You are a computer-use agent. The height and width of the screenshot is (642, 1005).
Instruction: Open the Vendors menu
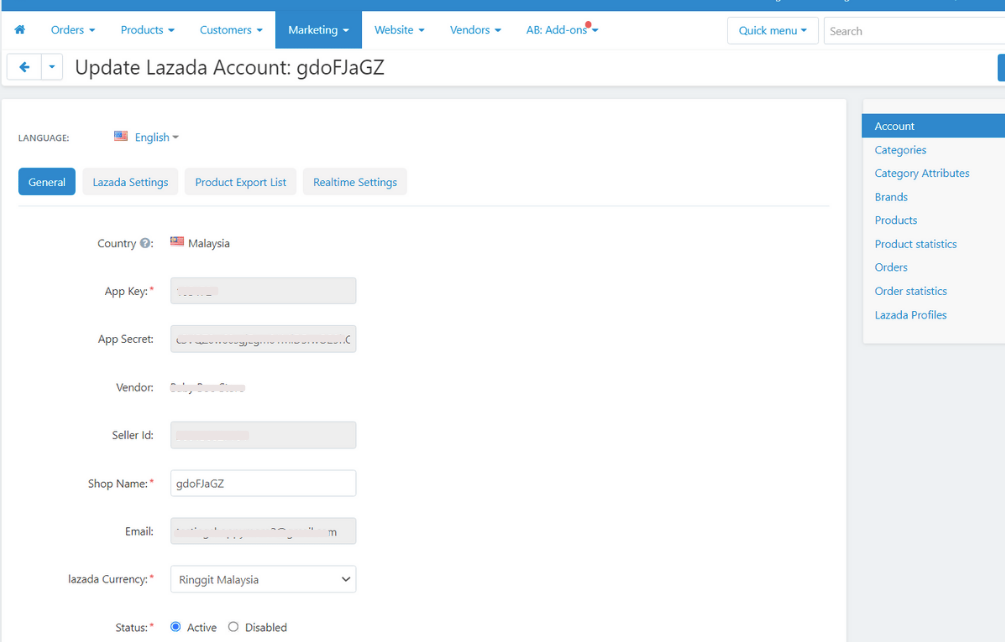475,29
